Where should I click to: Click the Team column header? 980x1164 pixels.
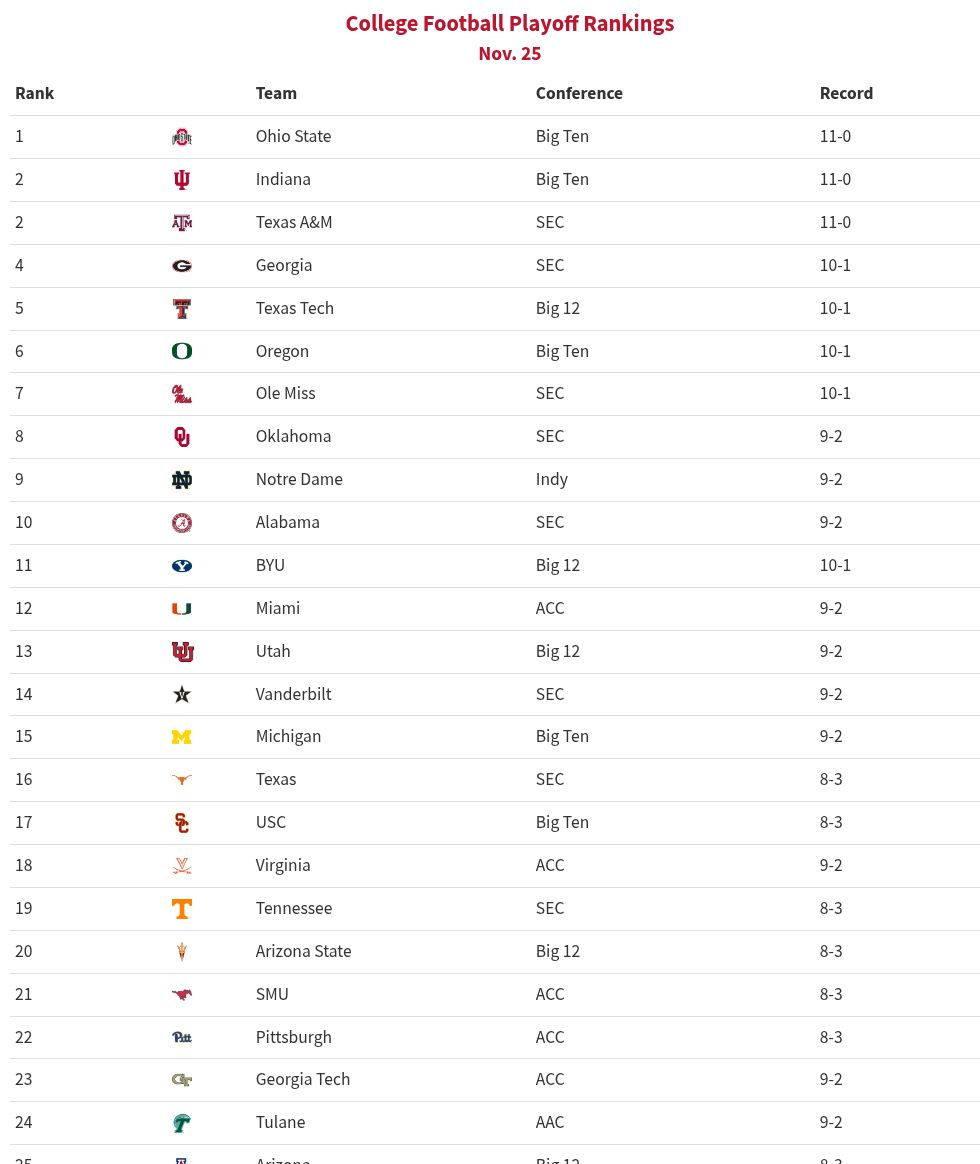click(276, 93)
